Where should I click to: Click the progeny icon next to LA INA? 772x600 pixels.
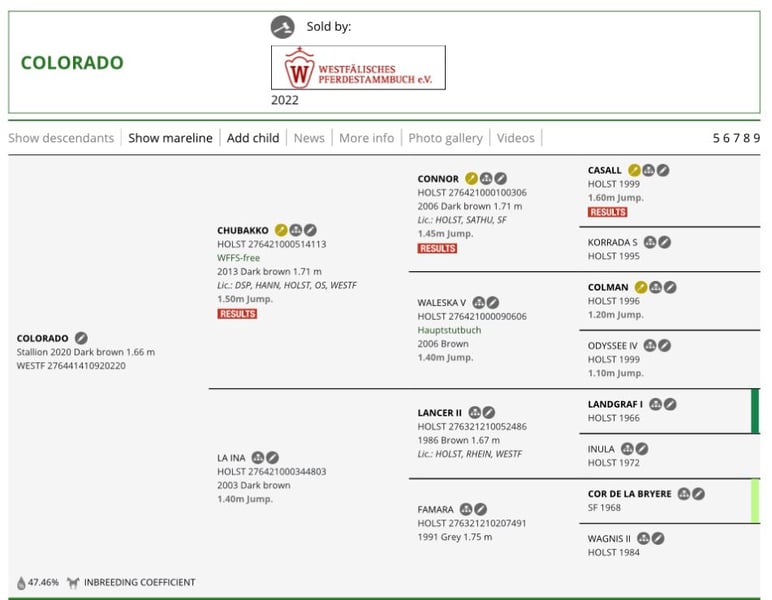[258, 458]
